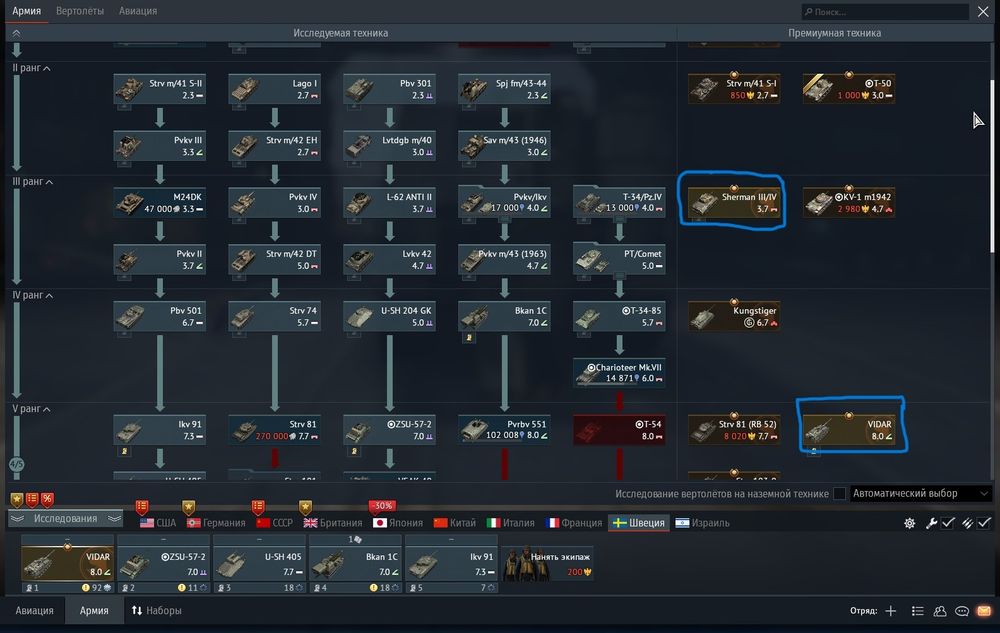Select the Япония nation tab
Screen dimensions: 1000x633
pyautogui.click(x=398, y=523)
